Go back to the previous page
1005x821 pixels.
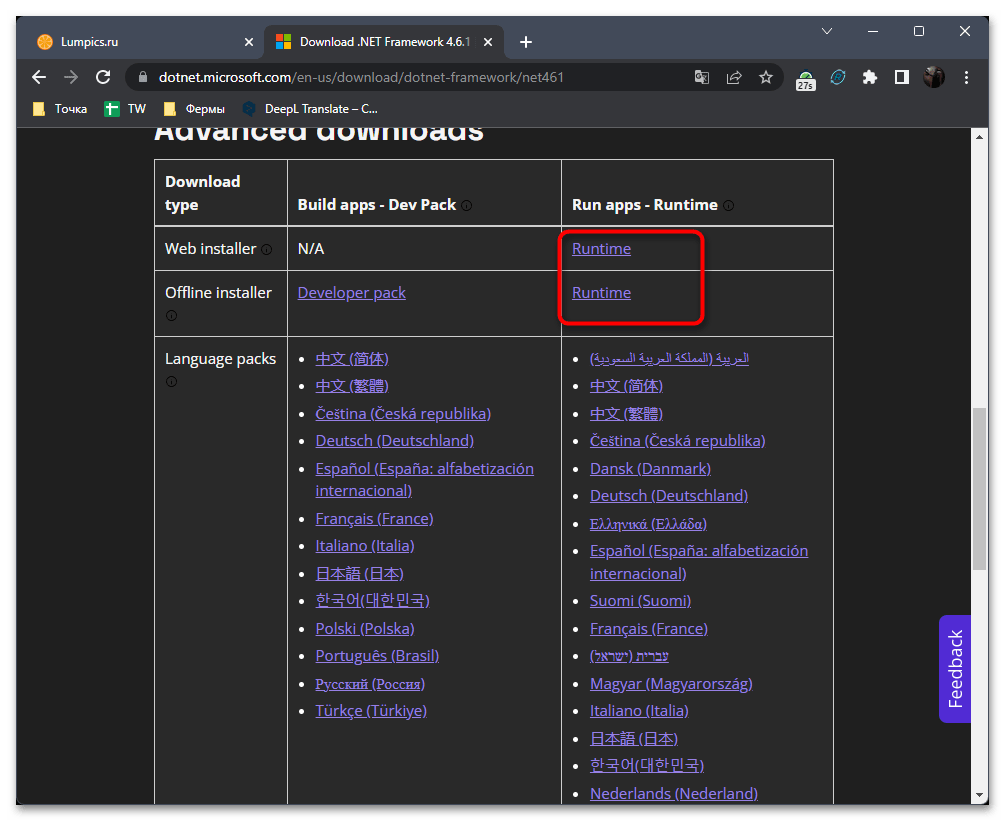(39, 78)
